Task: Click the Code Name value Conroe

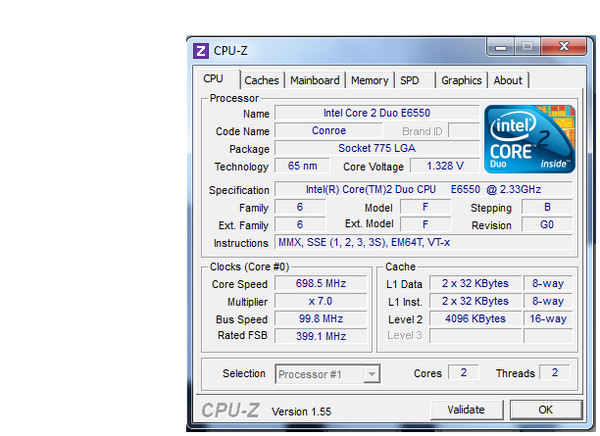Action: coord(329,131)
